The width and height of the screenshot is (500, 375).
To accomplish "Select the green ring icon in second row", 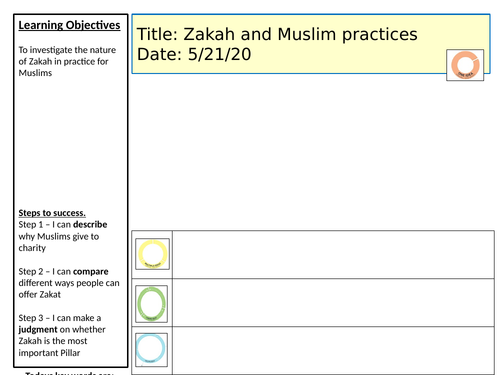I will pyautogui.click(x=151, y=304).
